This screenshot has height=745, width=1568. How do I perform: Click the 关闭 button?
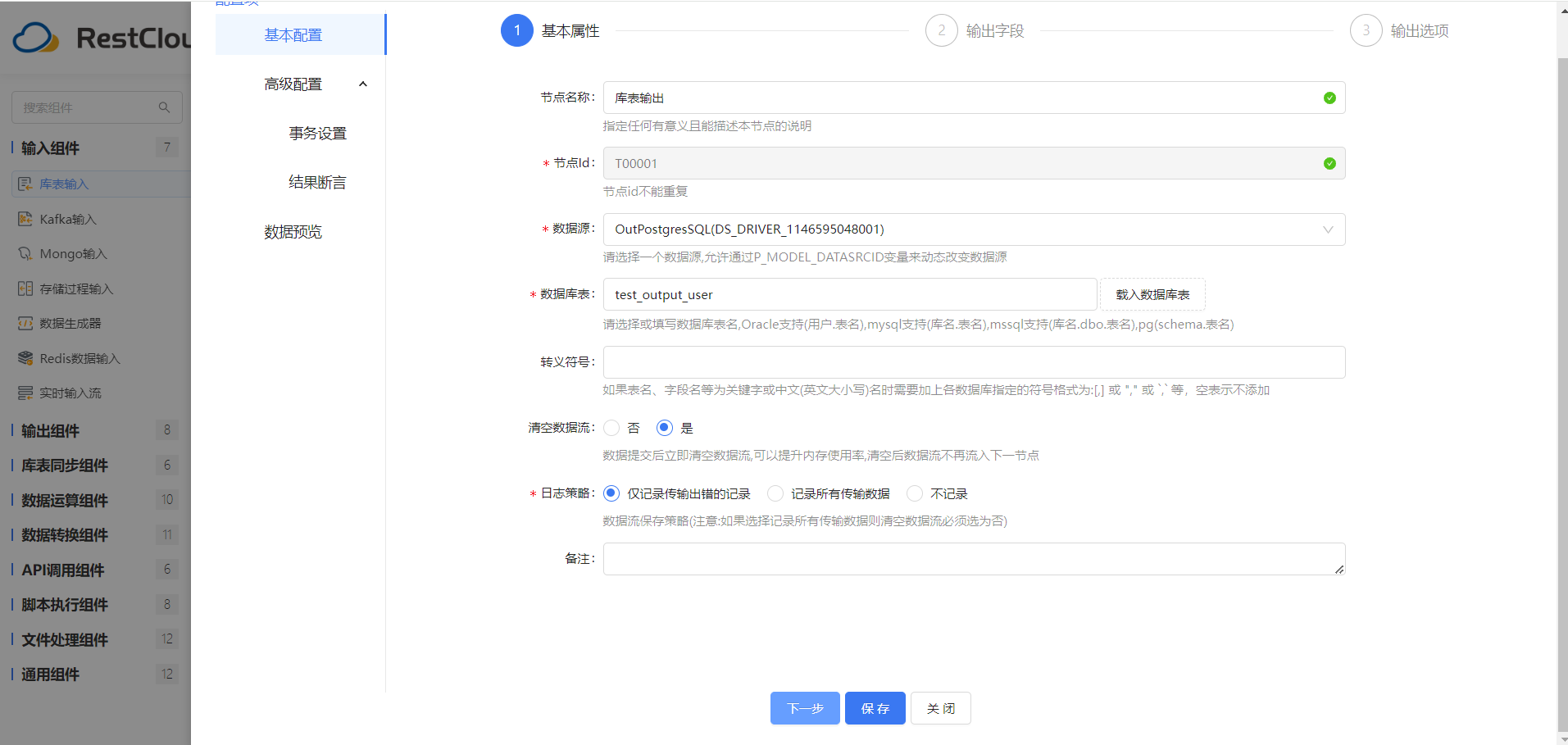pyautogui.click(x=941, y=708)
